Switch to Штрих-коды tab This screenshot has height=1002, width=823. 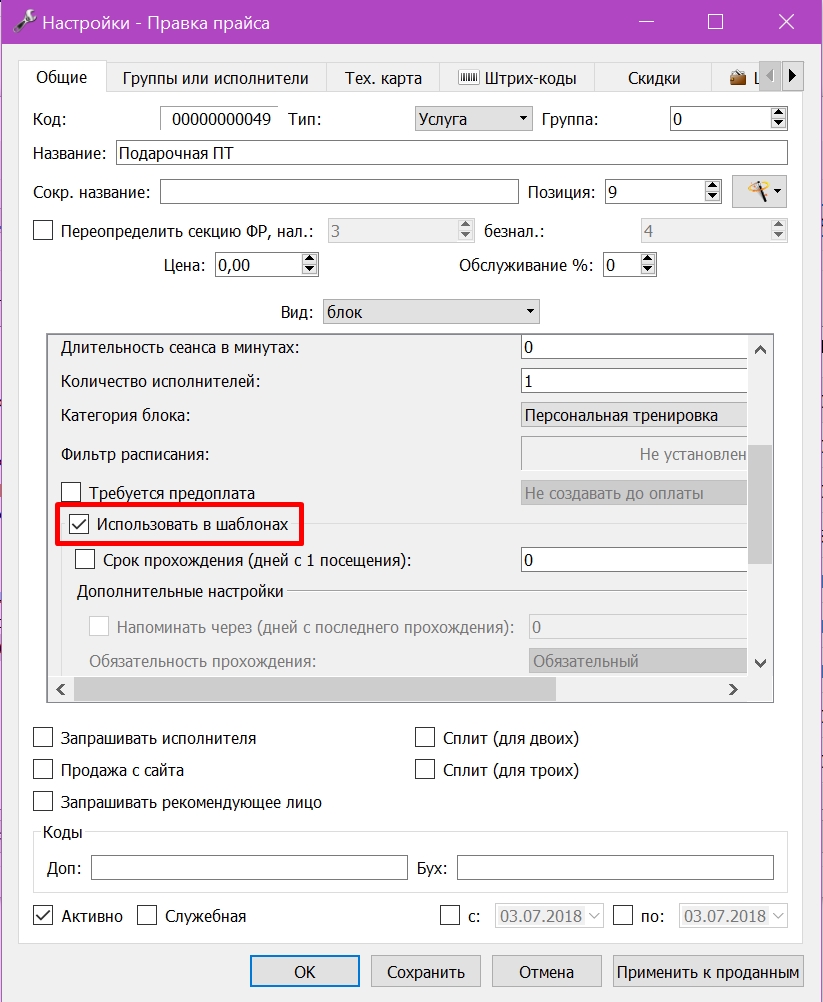point(517,78)
